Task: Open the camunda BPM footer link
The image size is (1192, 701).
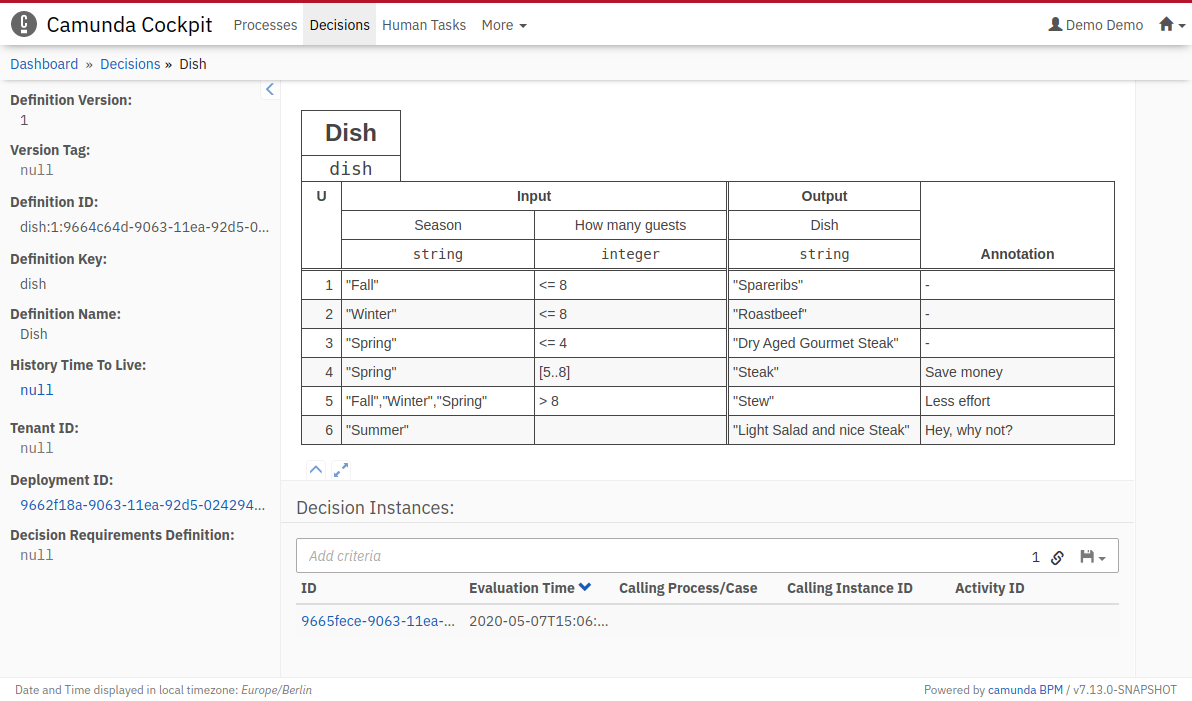Action: [x=1025, y=690]
